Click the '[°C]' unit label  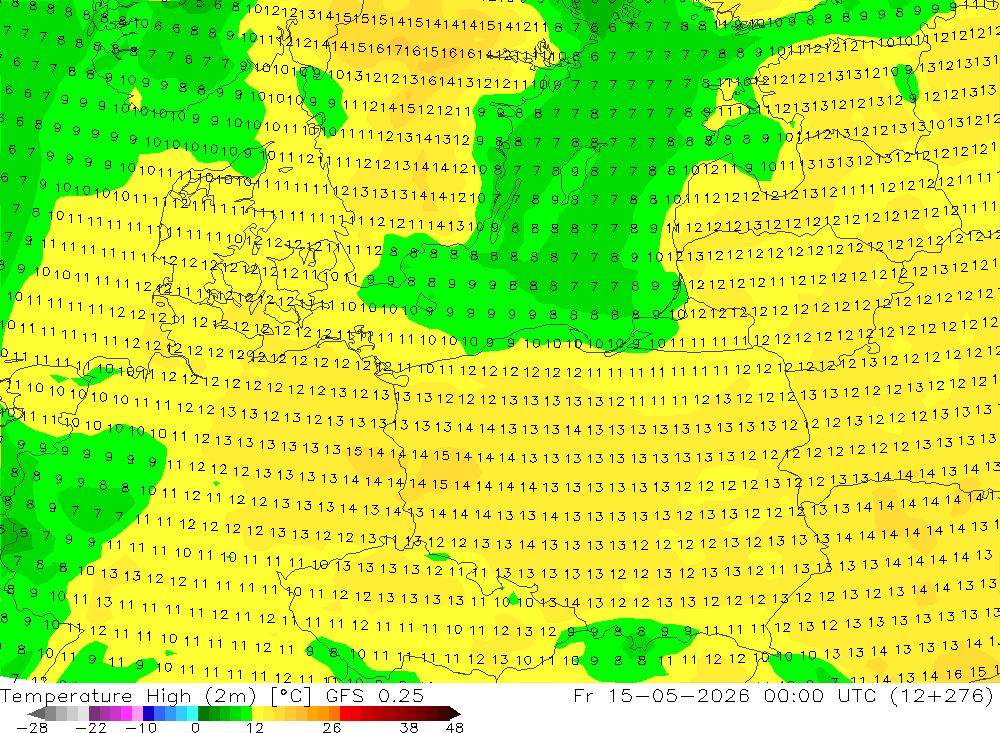[291, 696]
